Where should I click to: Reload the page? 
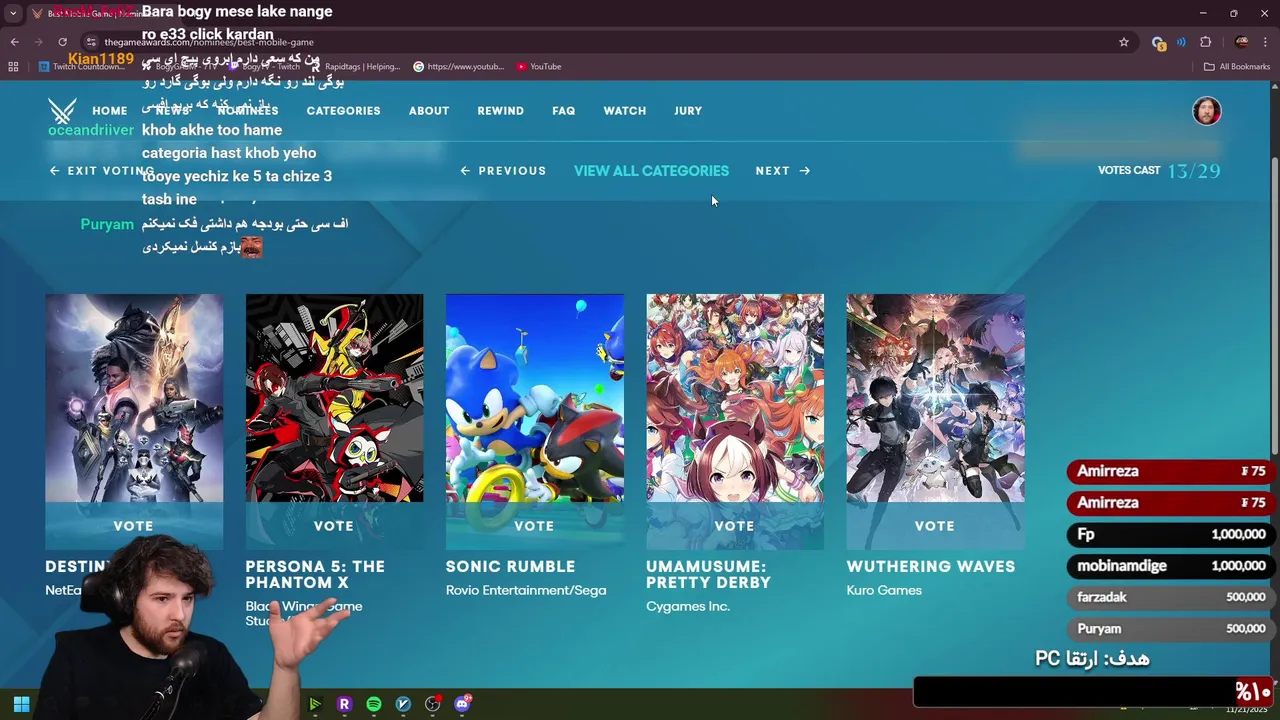pos(62,42)
